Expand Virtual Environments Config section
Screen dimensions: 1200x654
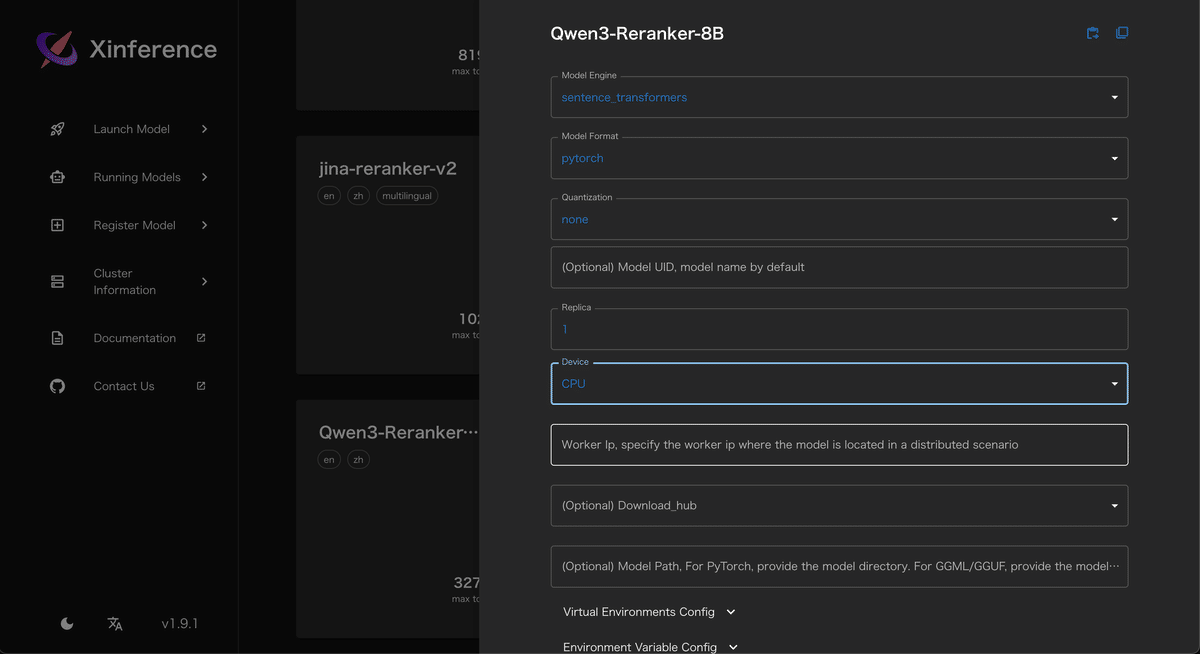(x=649, y=612)
